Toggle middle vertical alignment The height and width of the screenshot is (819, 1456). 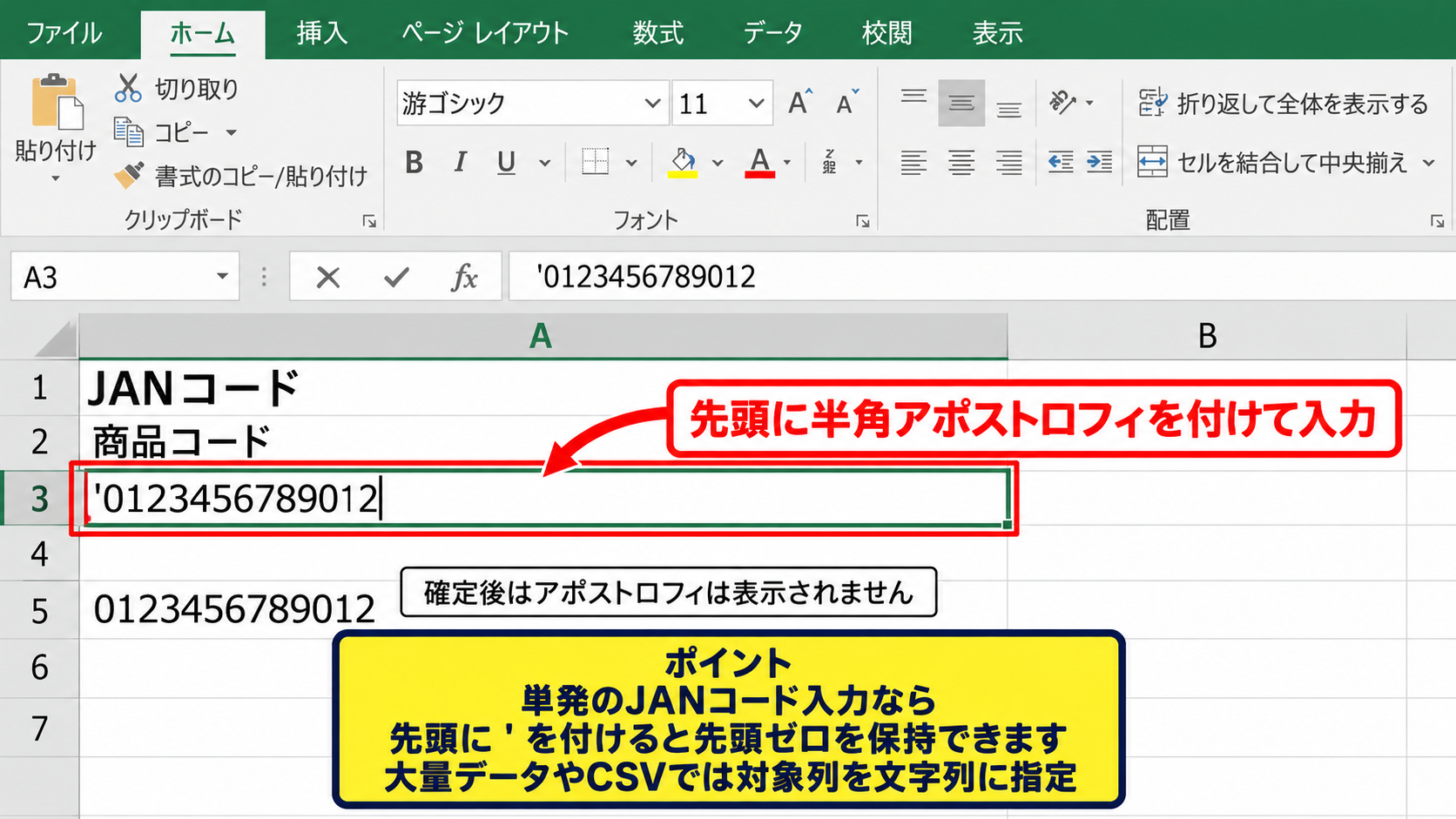[x=961, y=103]
